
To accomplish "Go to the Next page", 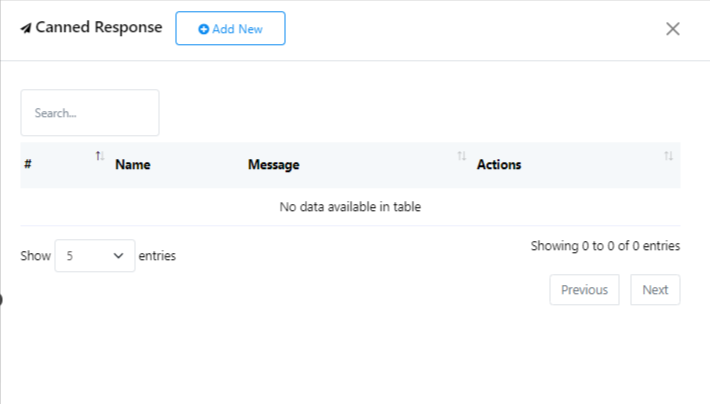I will (x=655, y=290).
